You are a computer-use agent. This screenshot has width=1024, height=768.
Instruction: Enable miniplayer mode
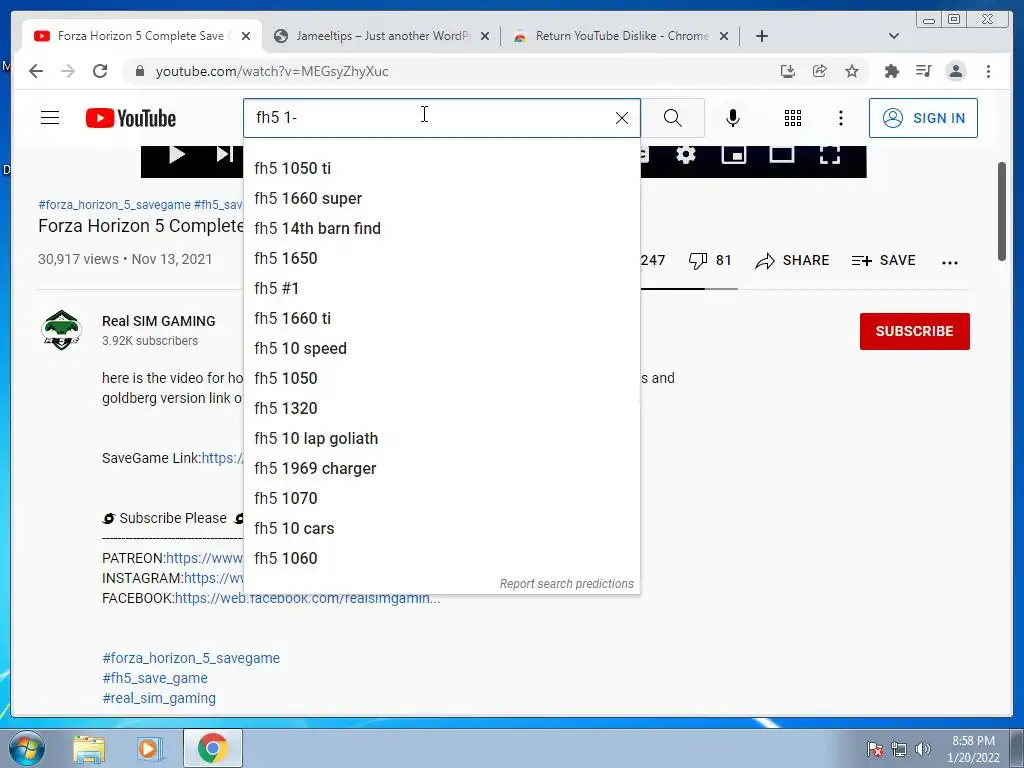click(x=734, y=155)
